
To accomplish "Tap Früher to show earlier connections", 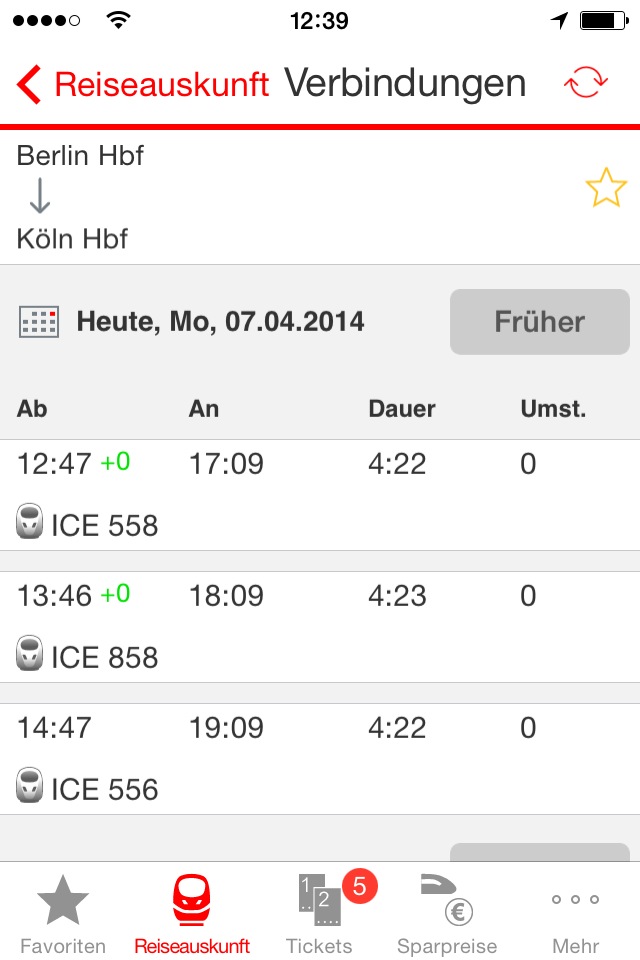I will pos(539,322).
